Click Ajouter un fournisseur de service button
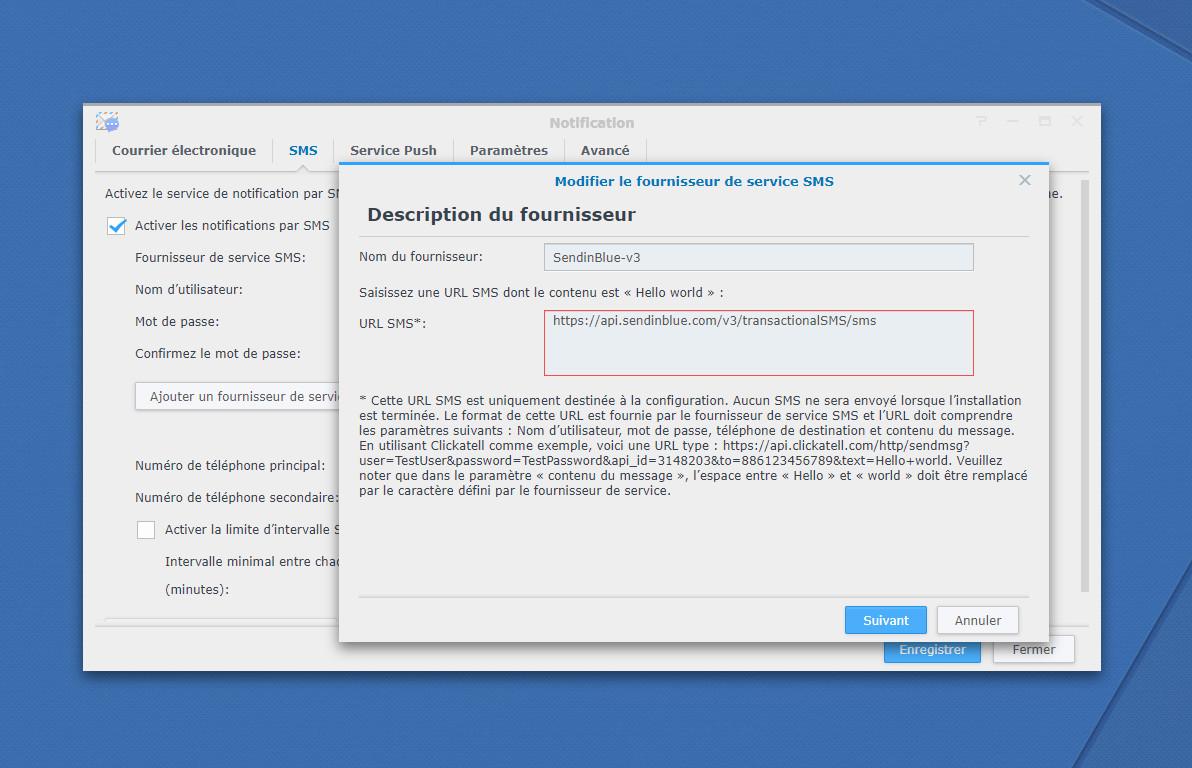 point(238,397)
